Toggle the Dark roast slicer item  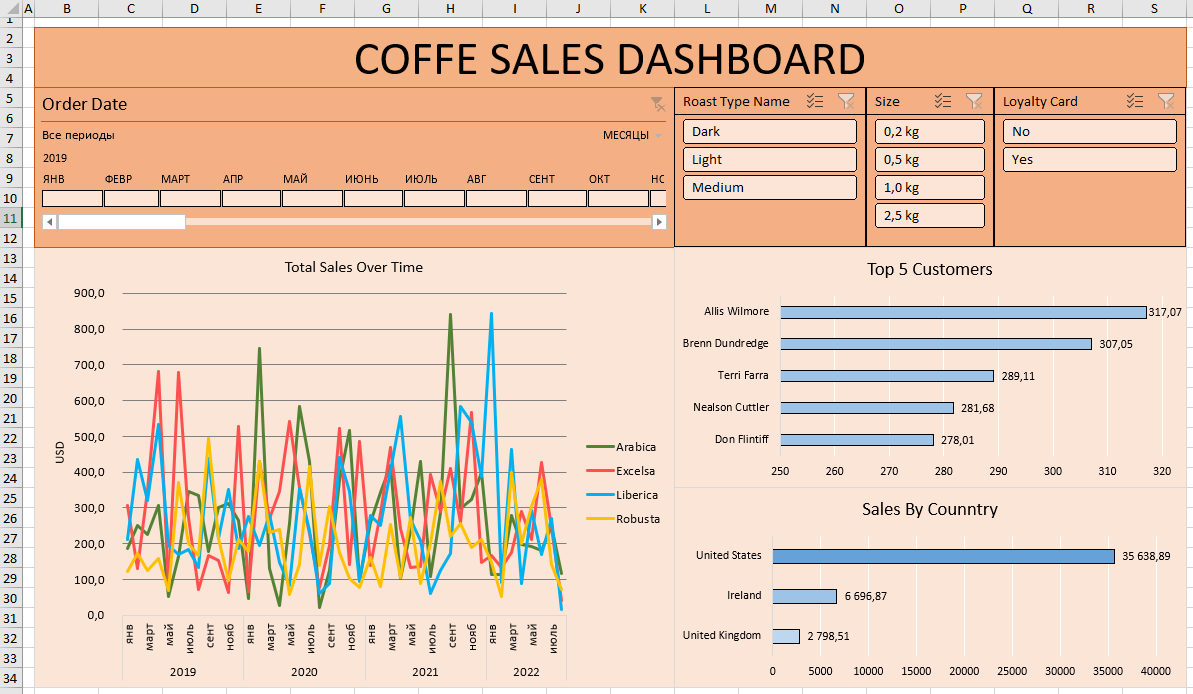click(769, 132)
